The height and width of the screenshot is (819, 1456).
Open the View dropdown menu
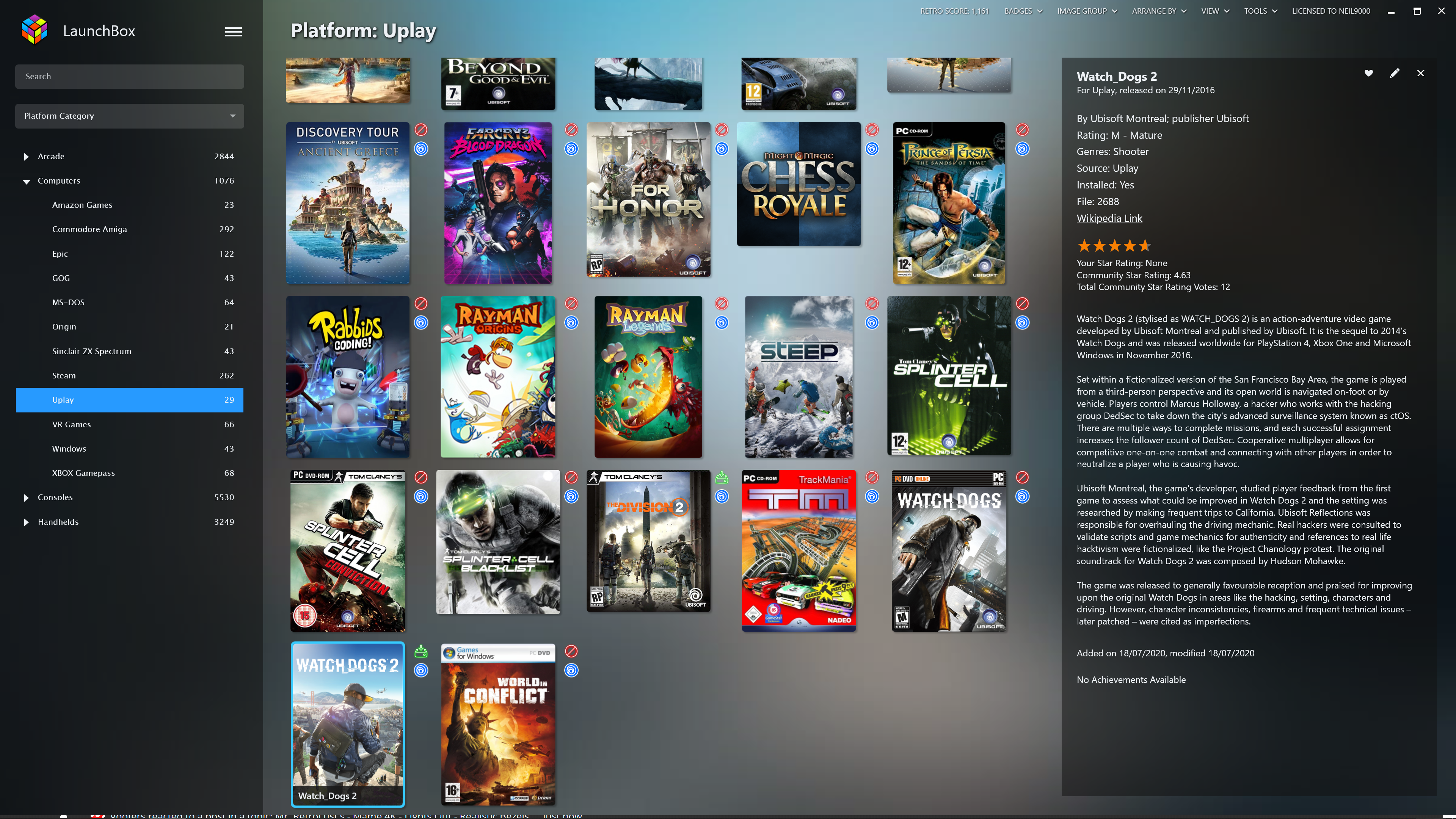1215,11
